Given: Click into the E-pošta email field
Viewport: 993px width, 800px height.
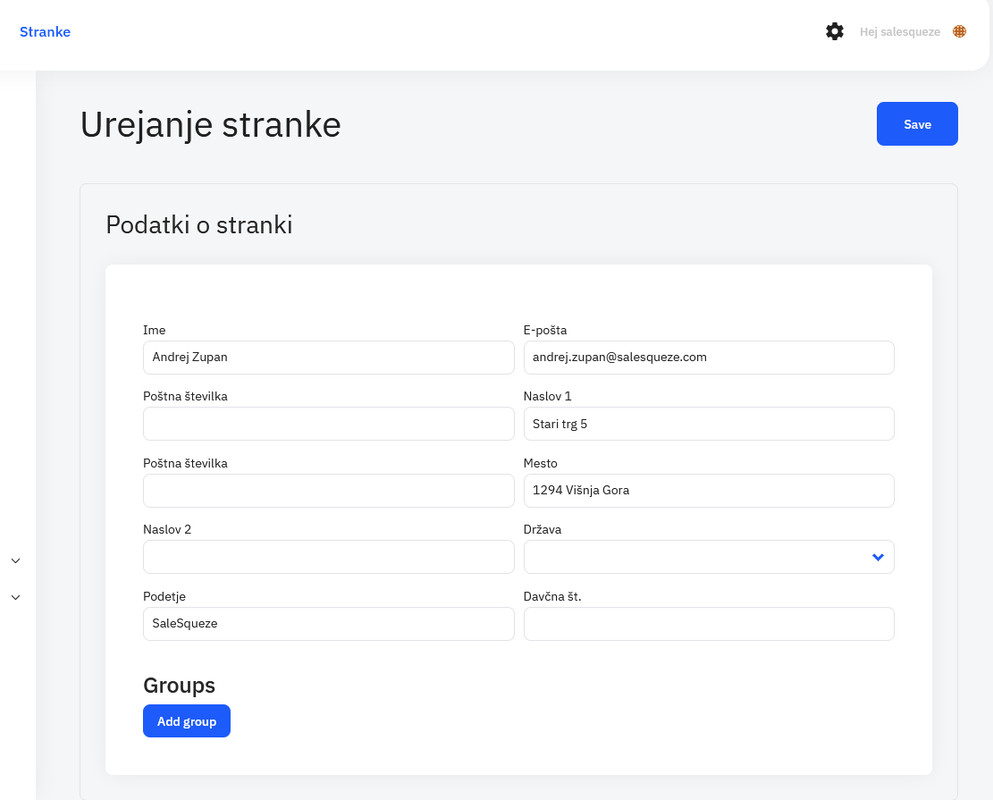Looking at the screenshot, I should click(x=709, y=357).
